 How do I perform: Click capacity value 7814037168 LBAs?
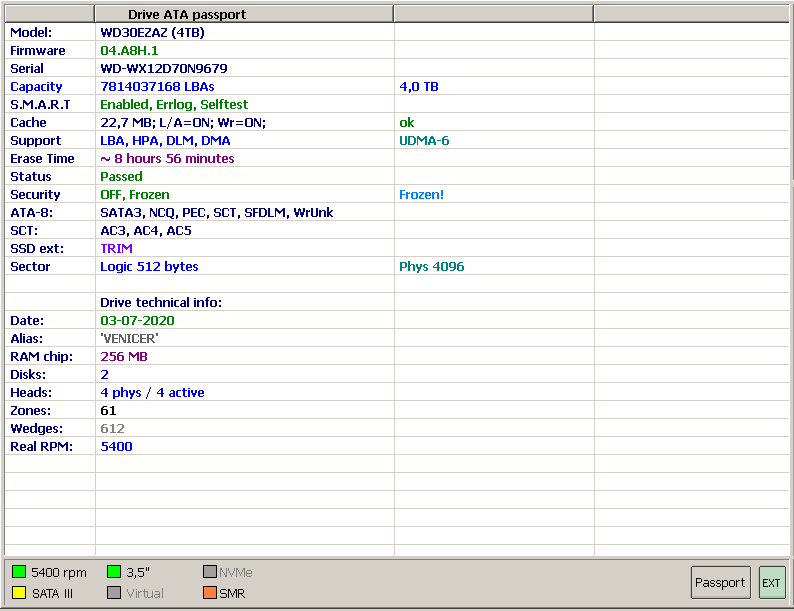(157, 87)
